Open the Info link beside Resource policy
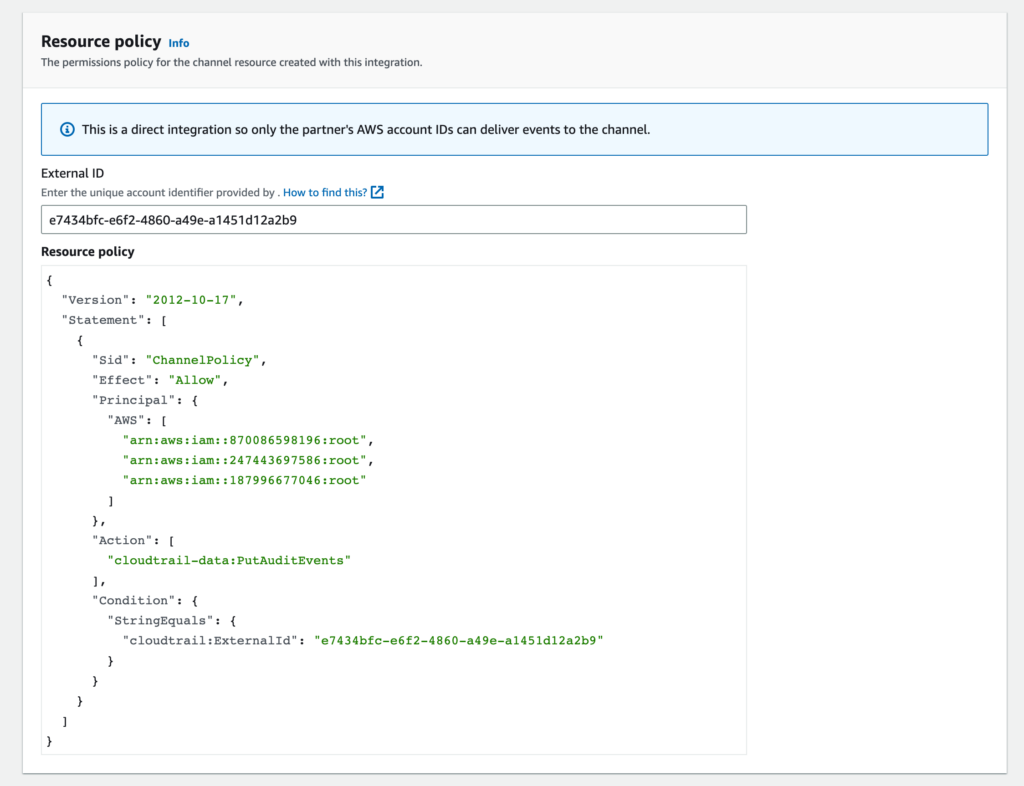1024x786 pixels. [178, 43]
